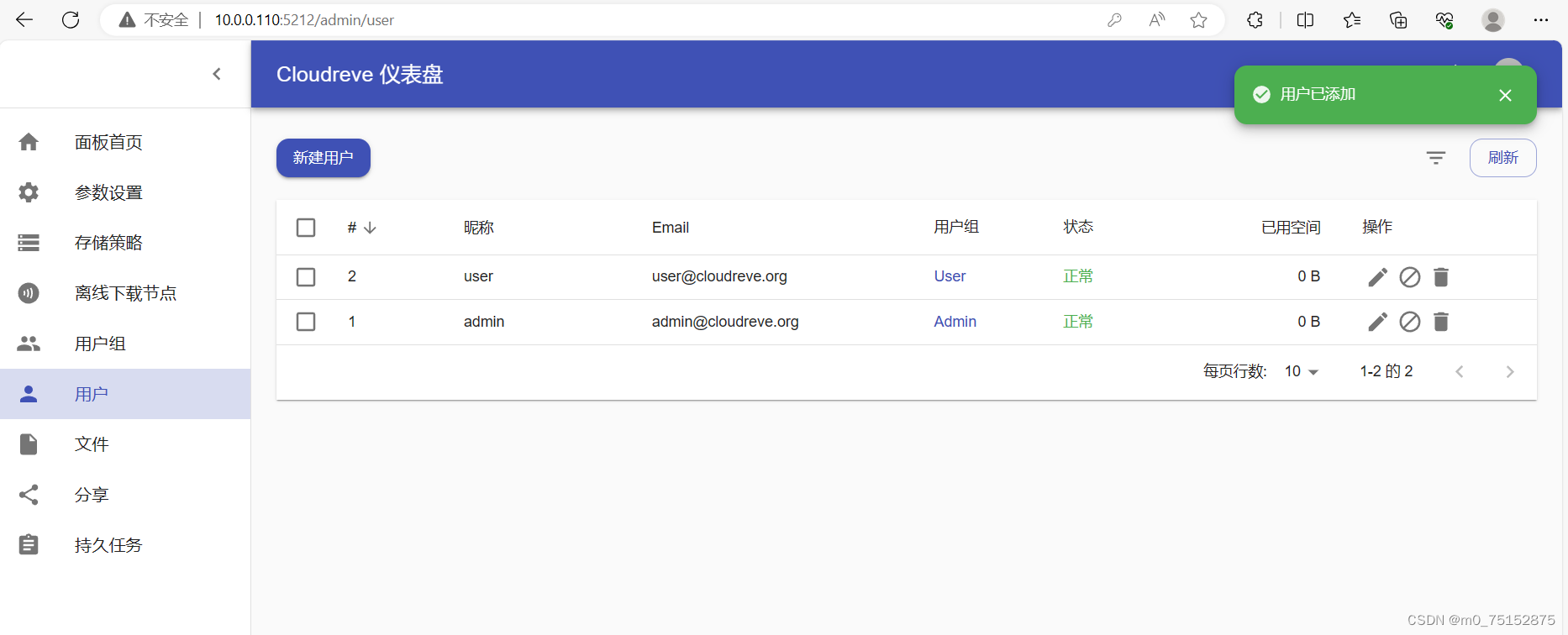Image resolution: width=1568 pixels, height=635 pixels.
Task: Close the 用户已添加 notification
Action: [1505, 95]
